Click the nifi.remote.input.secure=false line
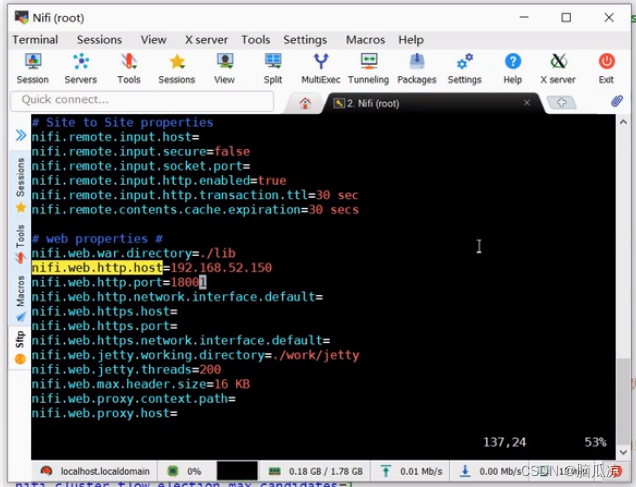This screenshot has height=487, width=636. (x=141, y=152)
